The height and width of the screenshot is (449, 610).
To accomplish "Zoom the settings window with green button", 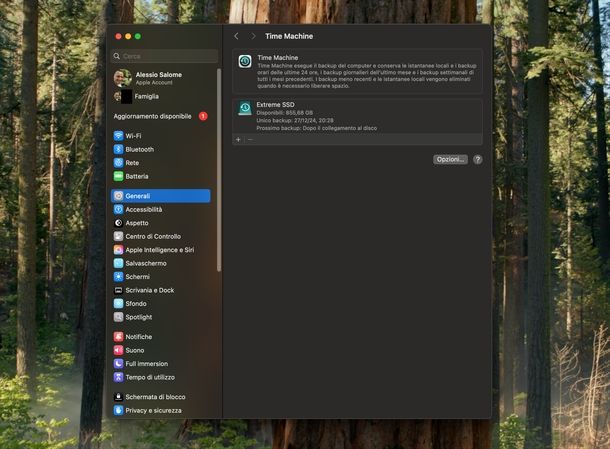I will (x=138, y=36).
